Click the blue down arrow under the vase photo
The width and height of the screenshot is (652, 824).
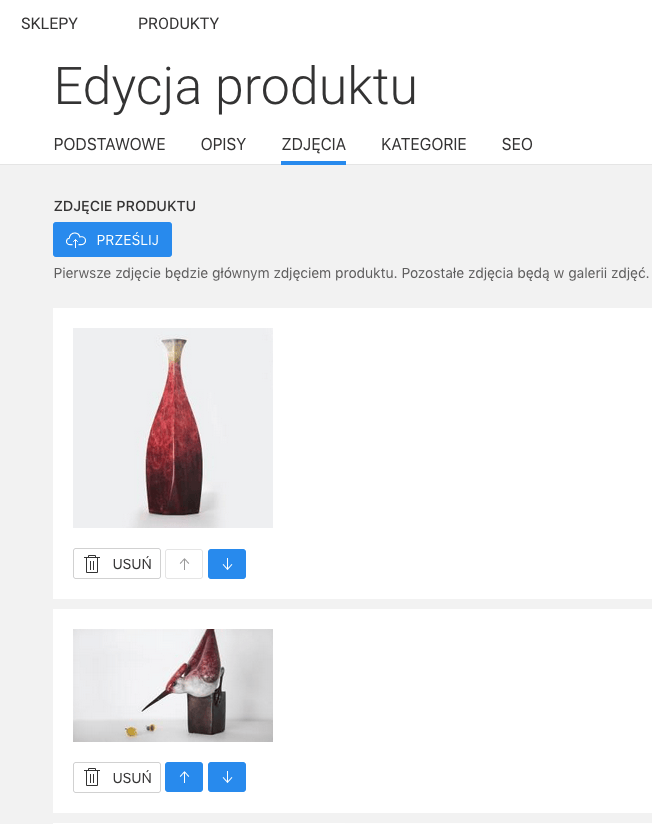(x=226, y=563)
